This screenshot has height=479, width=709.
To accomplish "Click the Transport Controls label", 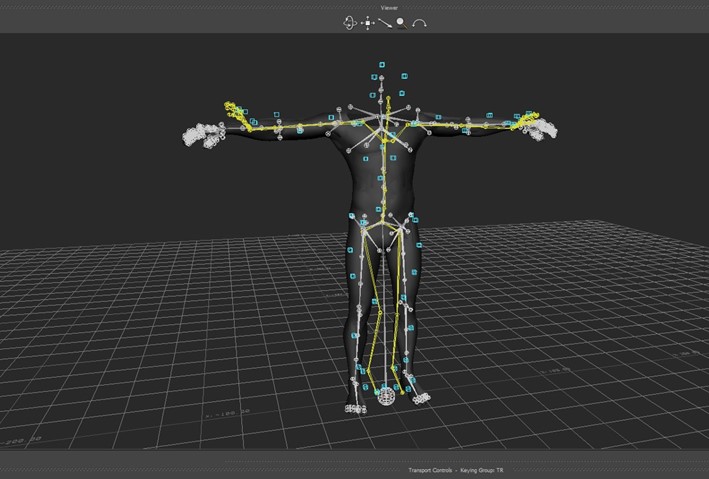I will 432,470.
